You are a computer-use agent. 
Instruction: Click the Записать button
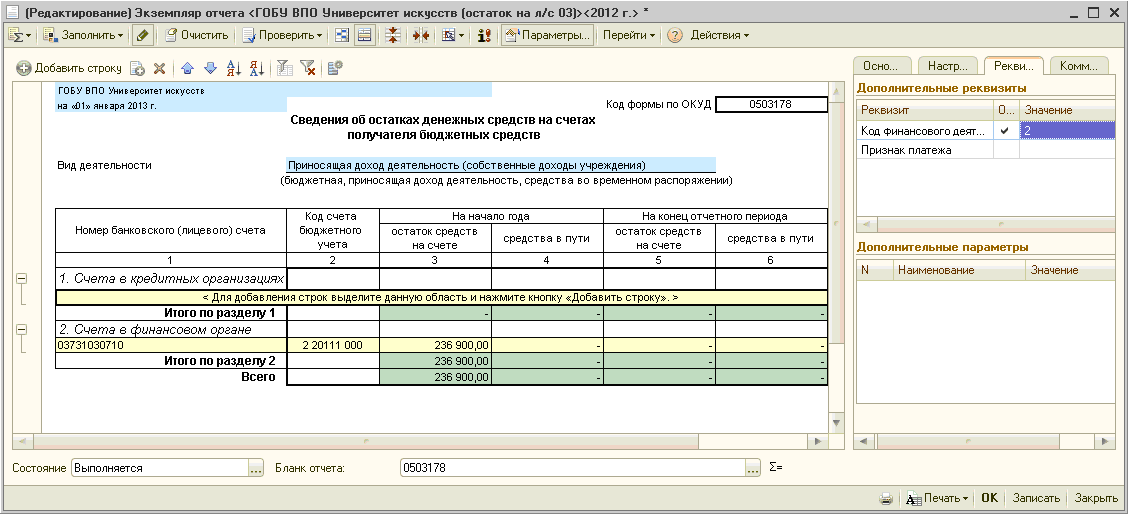coord(1035,498)
